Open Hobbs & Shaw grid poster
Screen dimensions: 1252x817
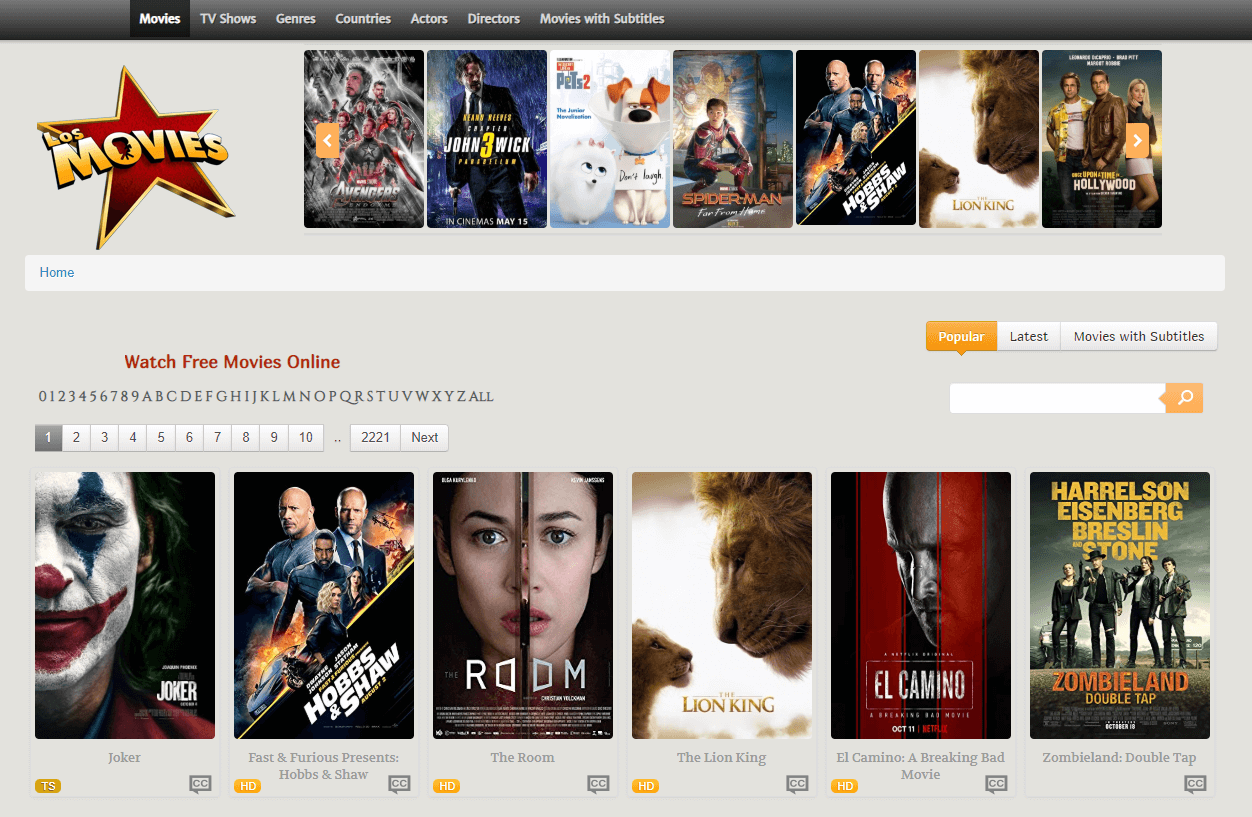click(324, 605)
